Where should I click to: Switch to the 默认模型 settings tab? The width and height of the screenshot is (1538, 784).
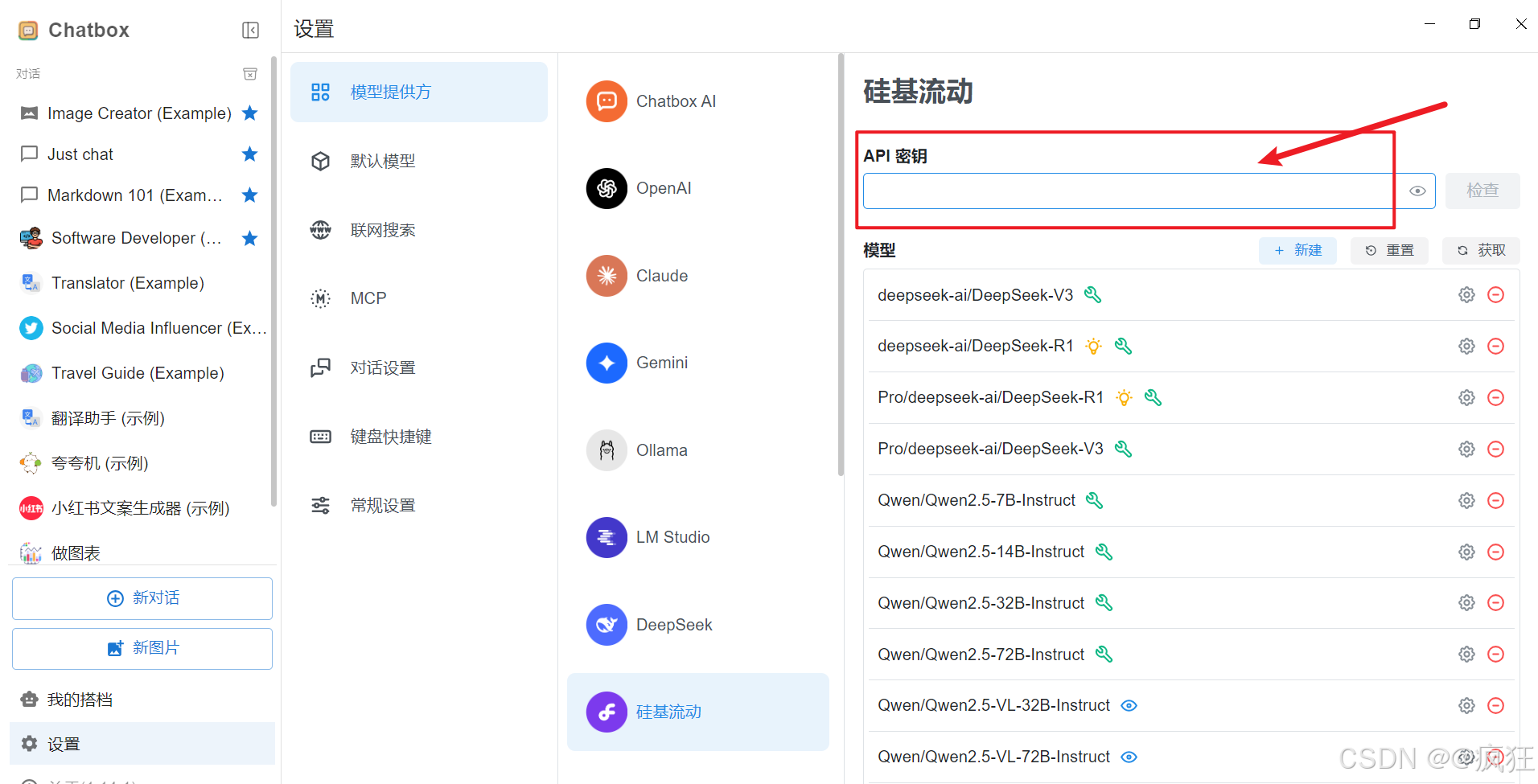[384, 160]
